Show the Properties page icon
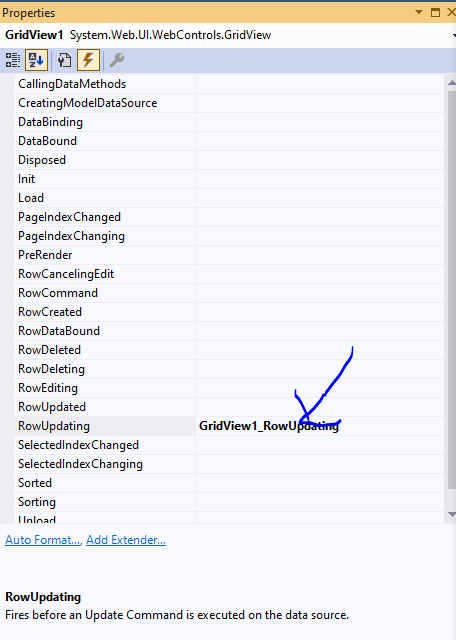The height and width of the screenshot is (640, 456). (64, 60)
